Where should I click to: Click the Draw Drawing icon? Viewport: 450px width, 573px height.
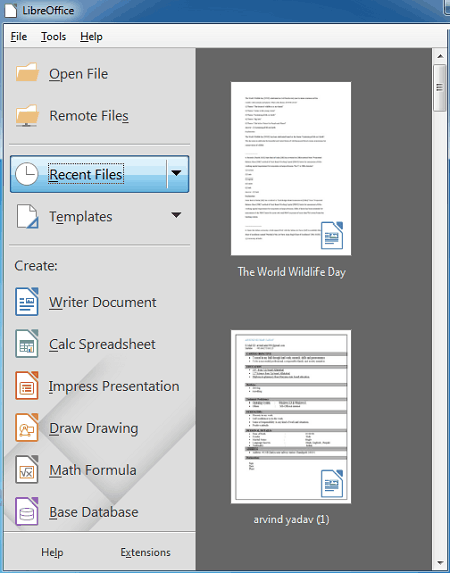click(x=27, y=428)
